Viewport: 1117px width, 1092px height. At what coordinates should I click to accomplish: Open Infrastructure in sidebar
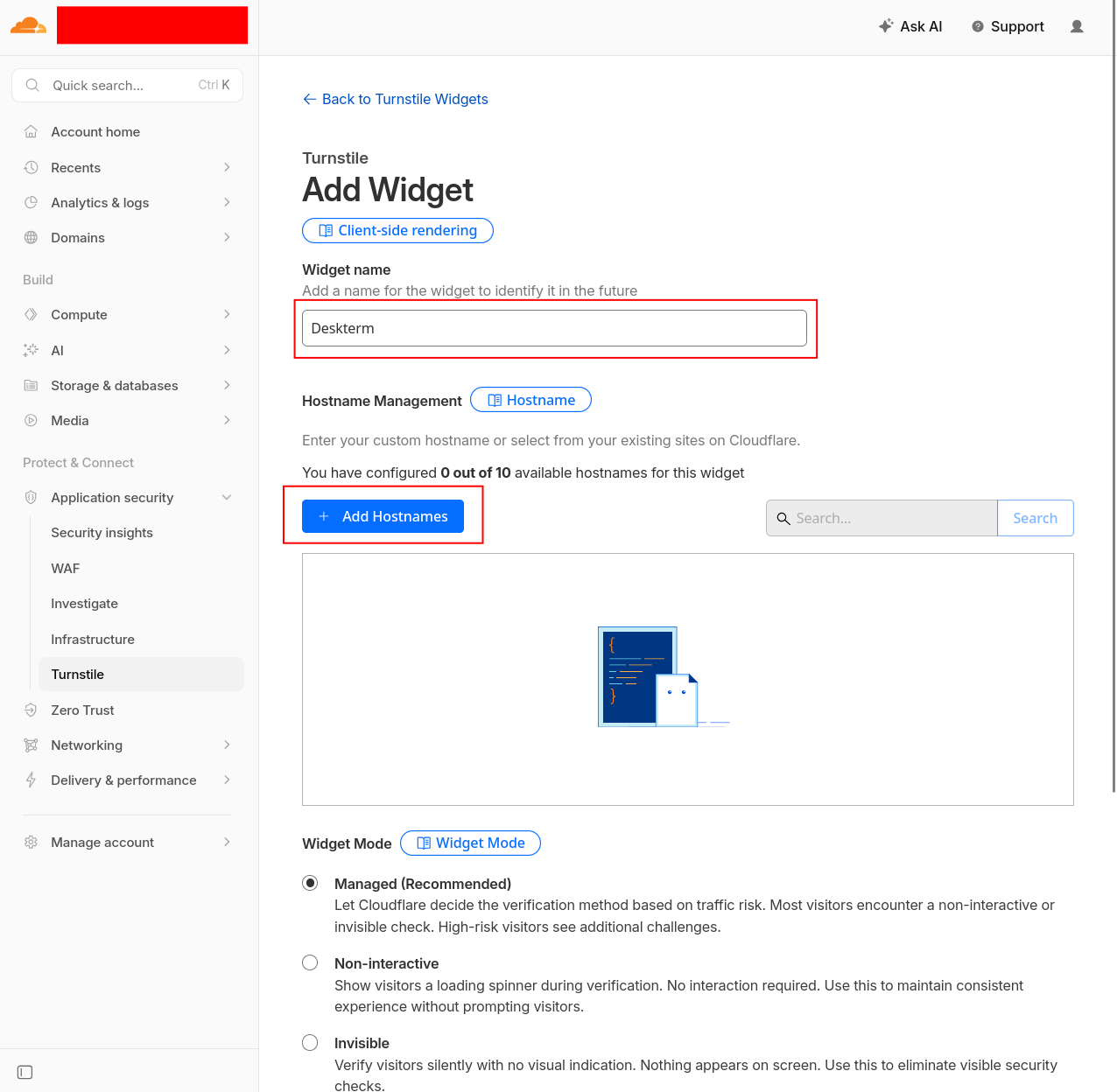pos(93,640)
